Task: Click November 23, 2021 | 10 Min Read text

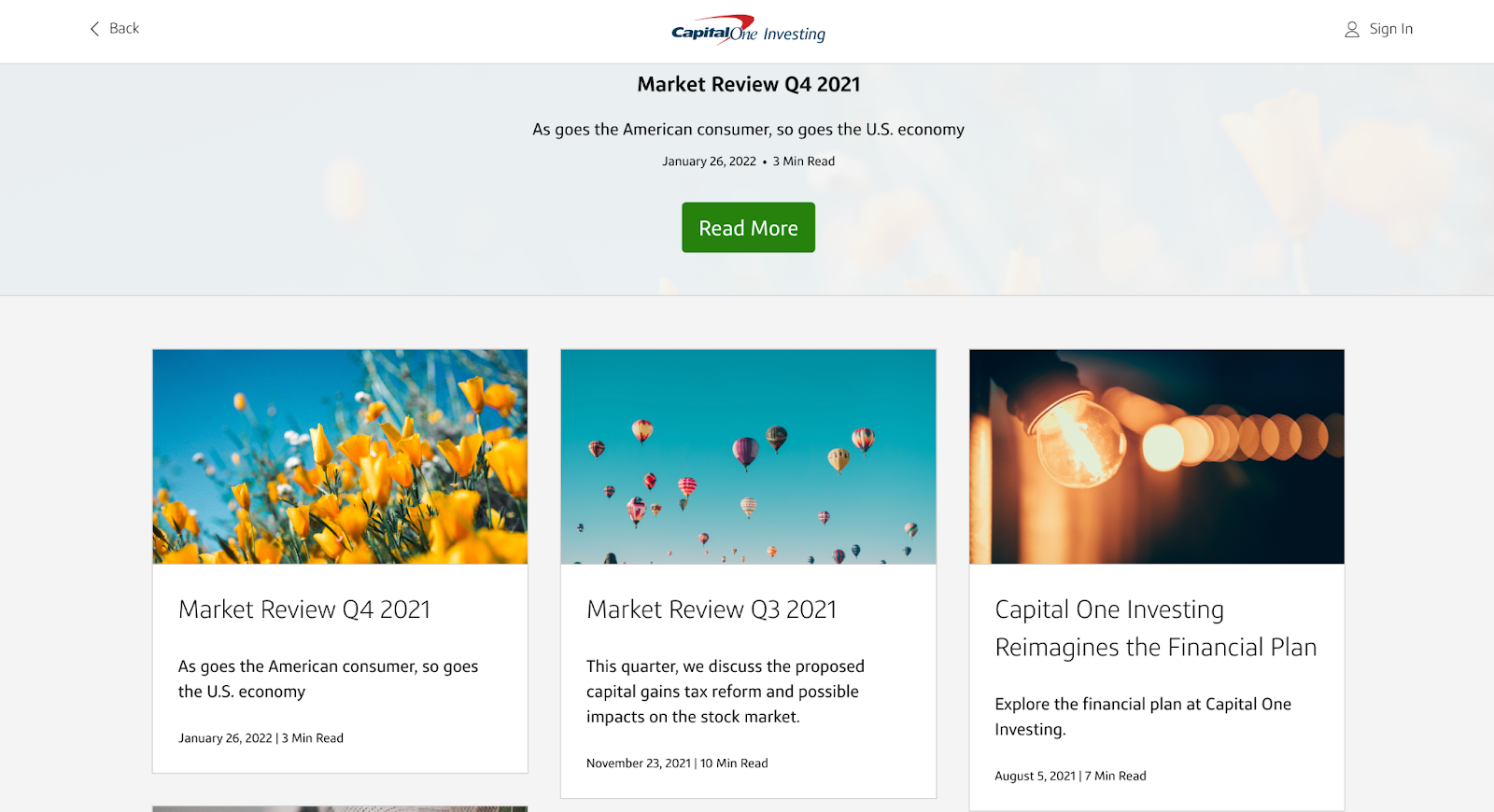Action: click(677, 763)
